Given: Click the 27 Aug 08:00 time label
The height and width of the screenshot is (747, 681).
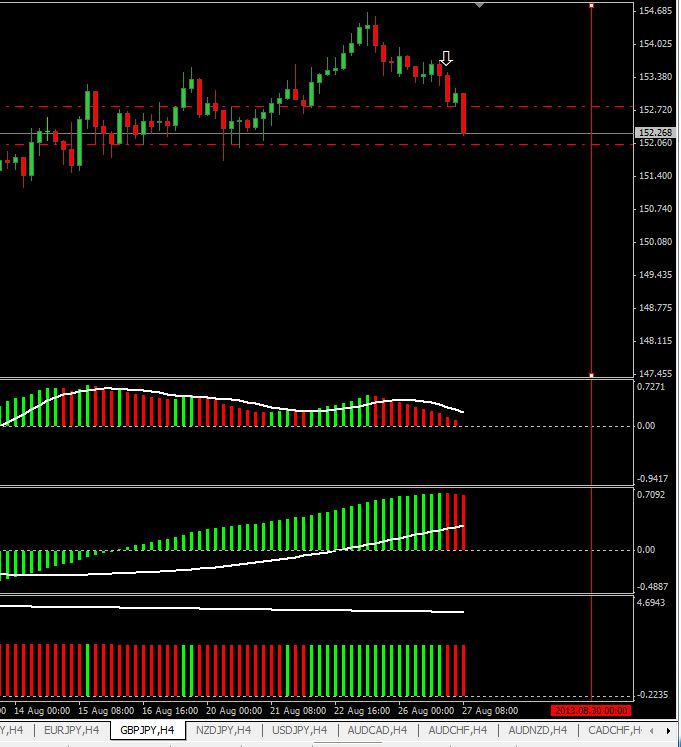Looking at the screenshot, I should click(490, 711).
